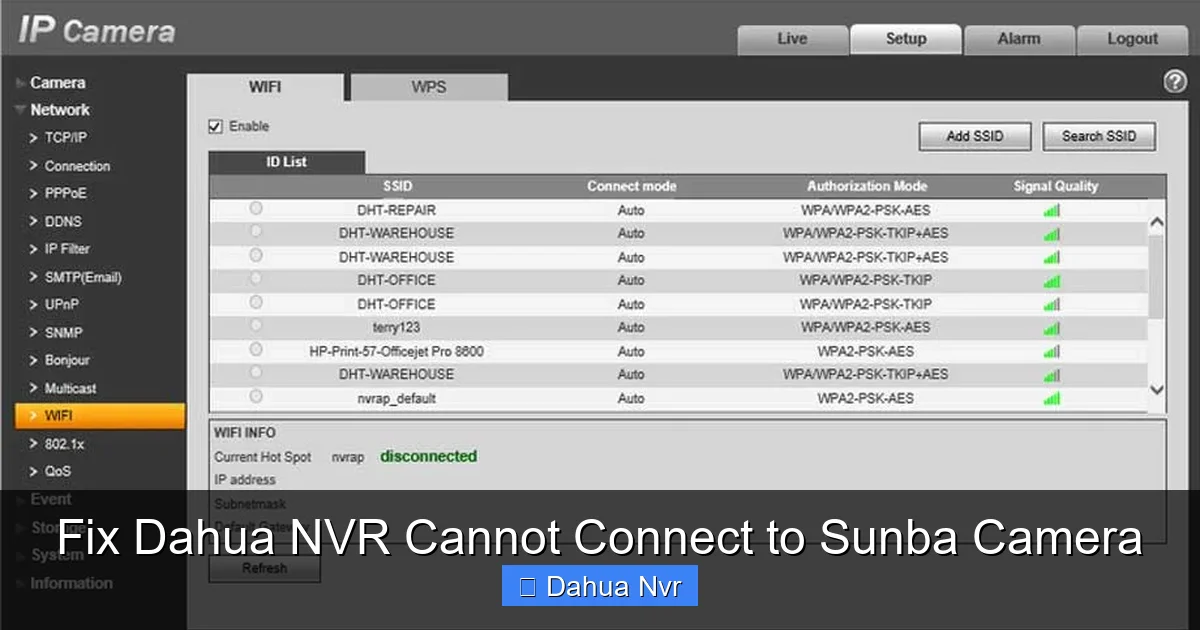The height and width of the screenshot is (630, 1200).
Task: Click the signal quality icon for nvrap_default
Action: [1051, 397]
